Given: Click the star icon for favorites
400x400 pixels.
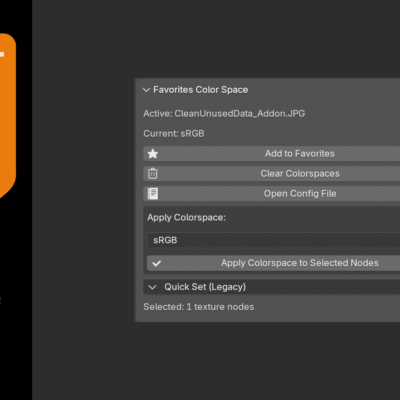Looking at the screenshot, I should point(153,154).
